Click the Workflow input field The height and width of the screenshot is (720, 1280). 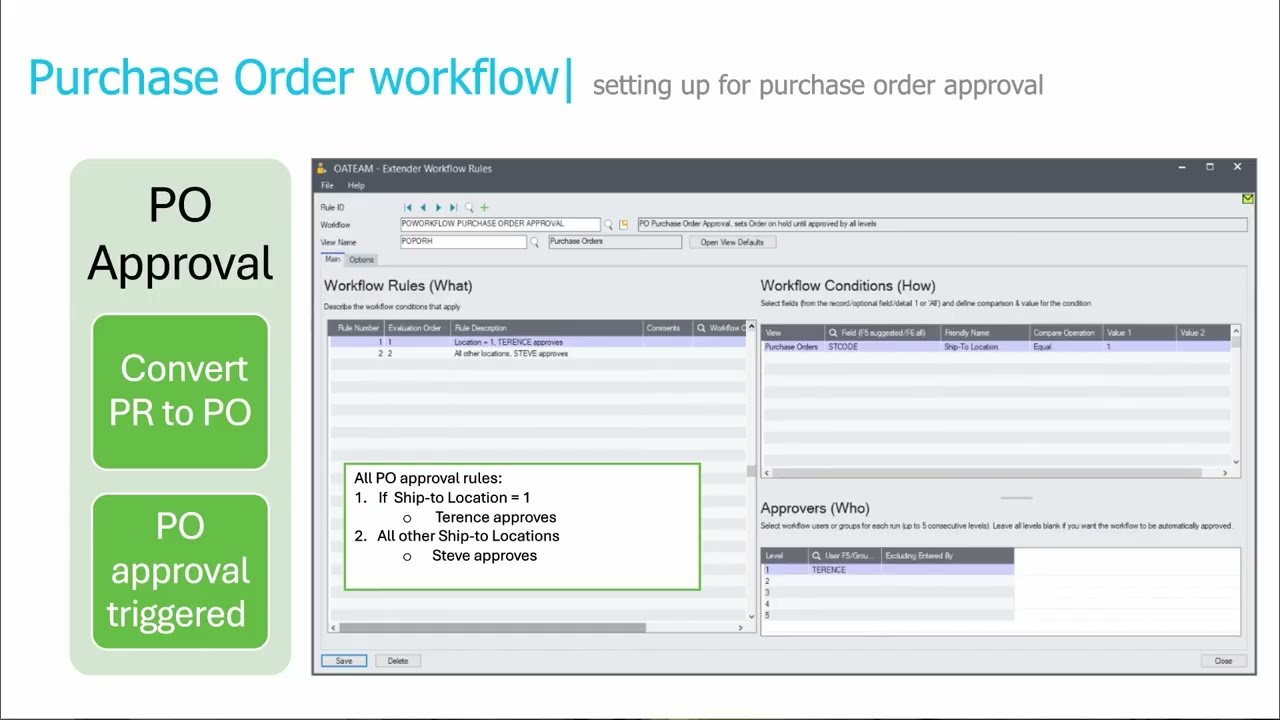[x=500, y=224]
